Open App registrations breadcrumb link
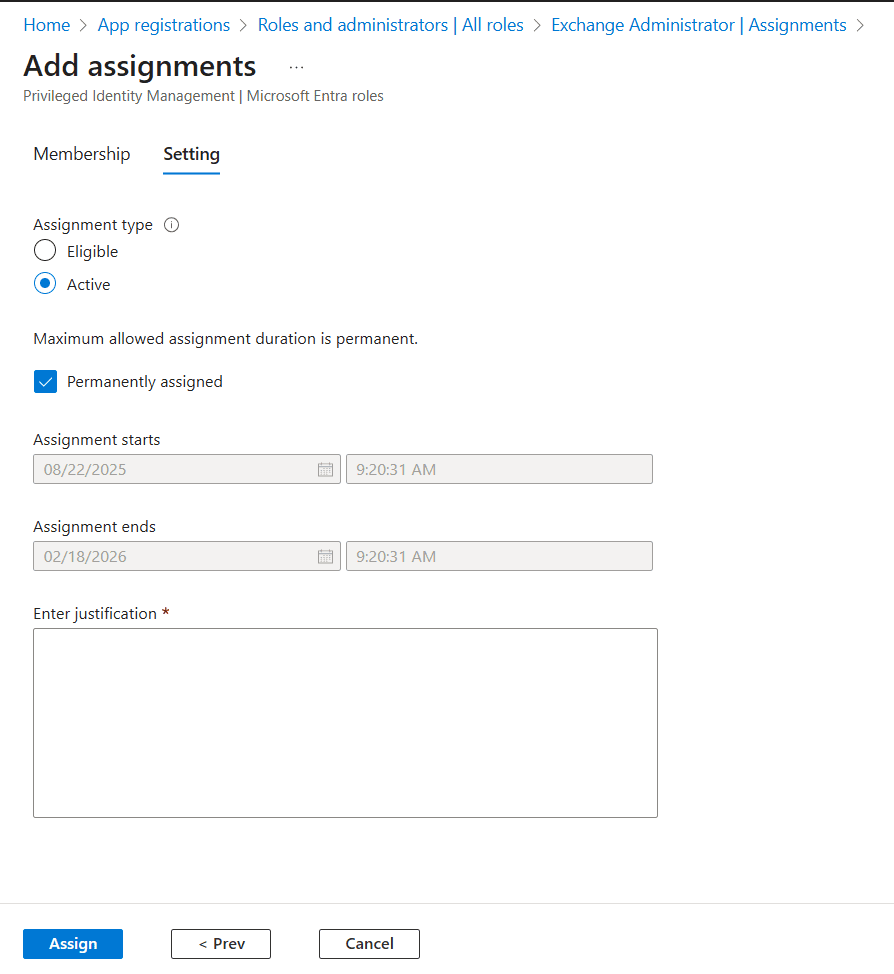This screenshot has width=894, height=974. pos(164,25)
